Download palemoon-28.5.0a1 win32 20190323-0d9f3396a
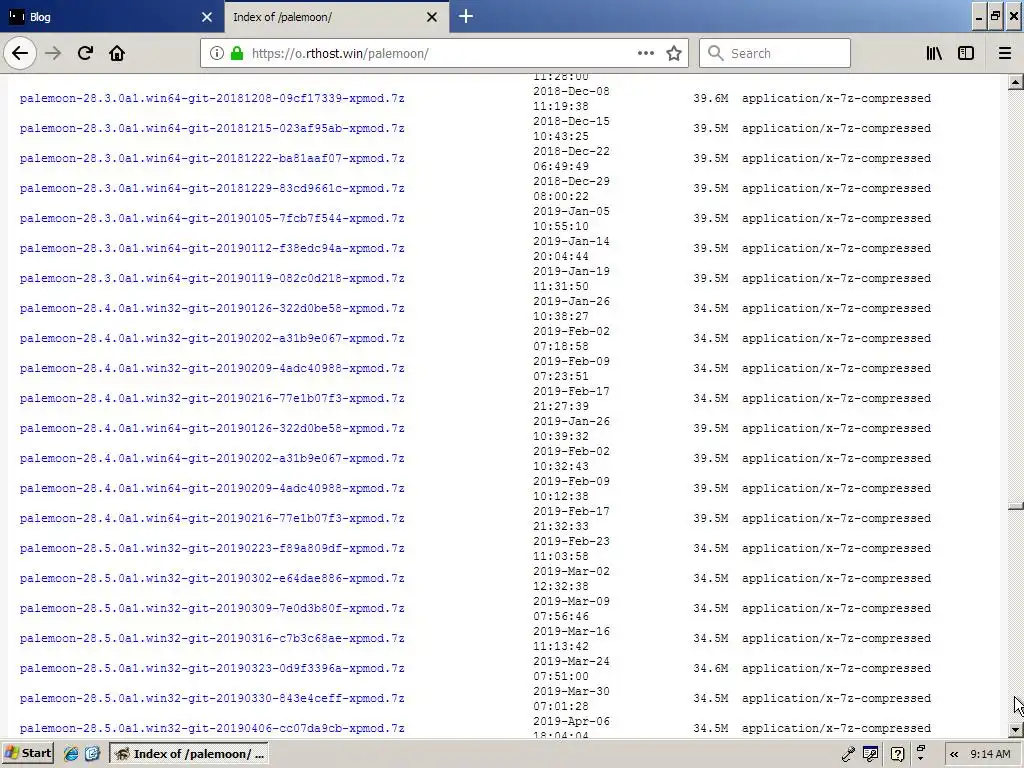 [212, 669]
